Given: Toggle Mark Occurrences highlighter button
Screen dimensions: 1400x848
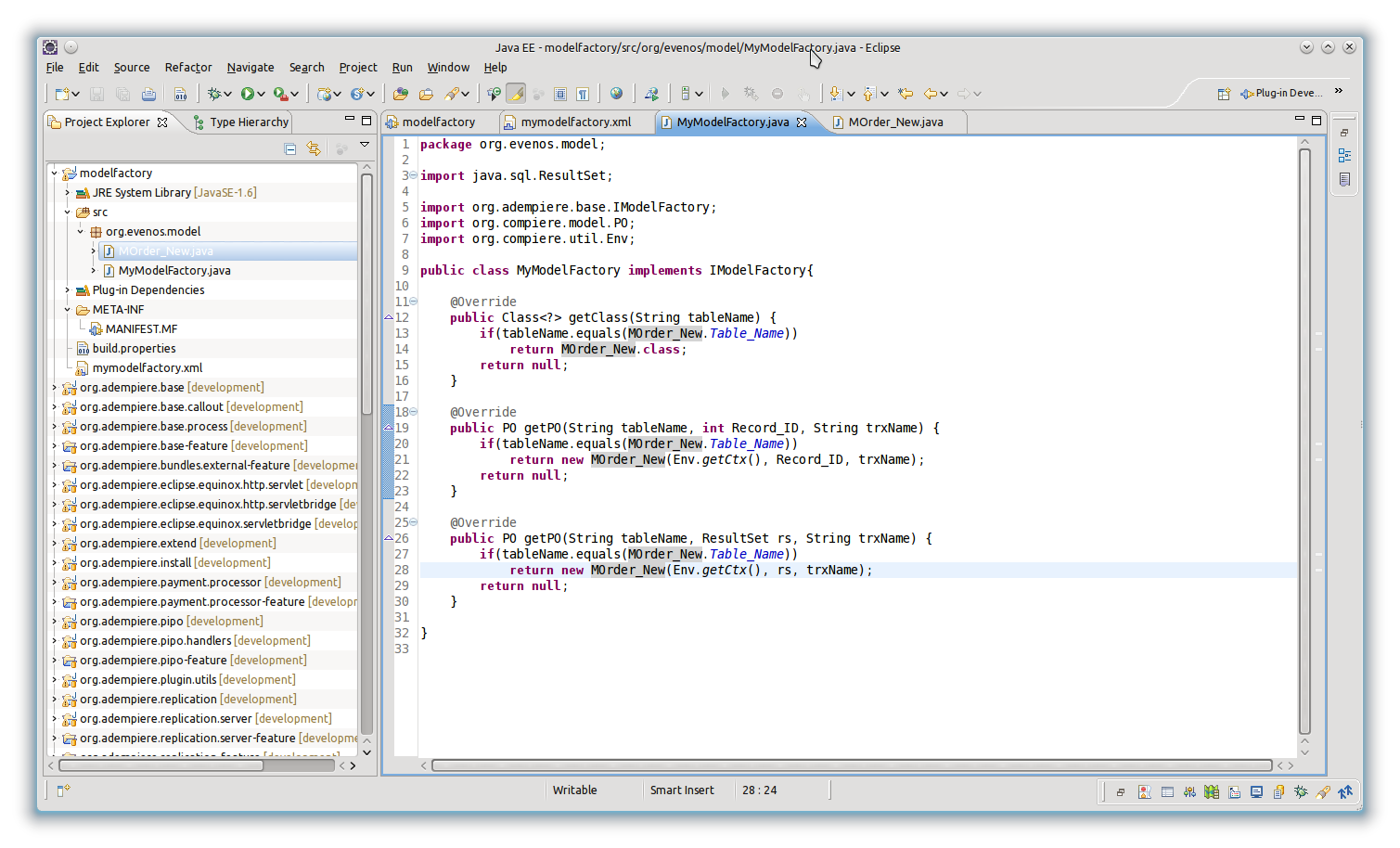Looking at the screenshot, I should [x=517, y=94].
